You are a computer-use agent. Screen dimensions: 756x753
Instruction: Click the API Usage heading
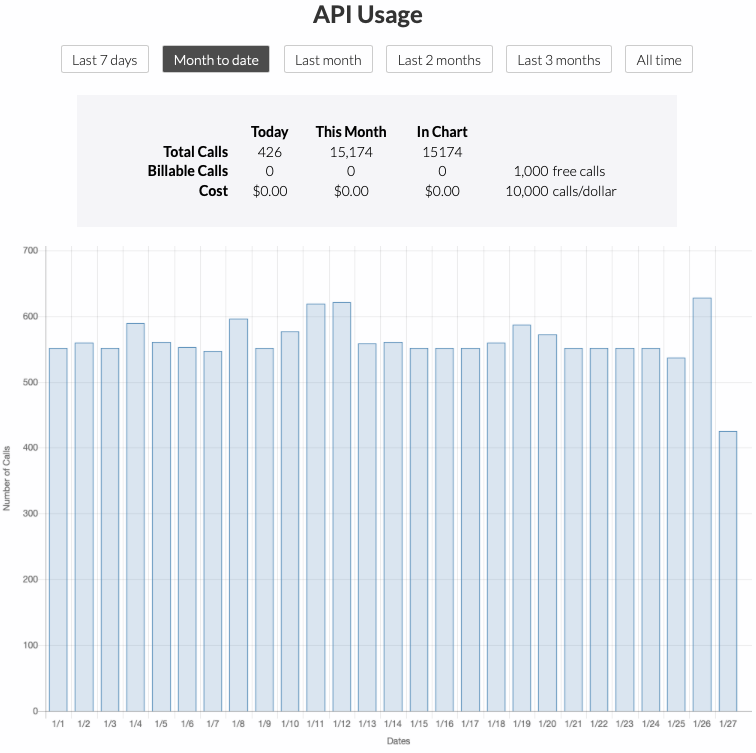(x=367, y=15)
